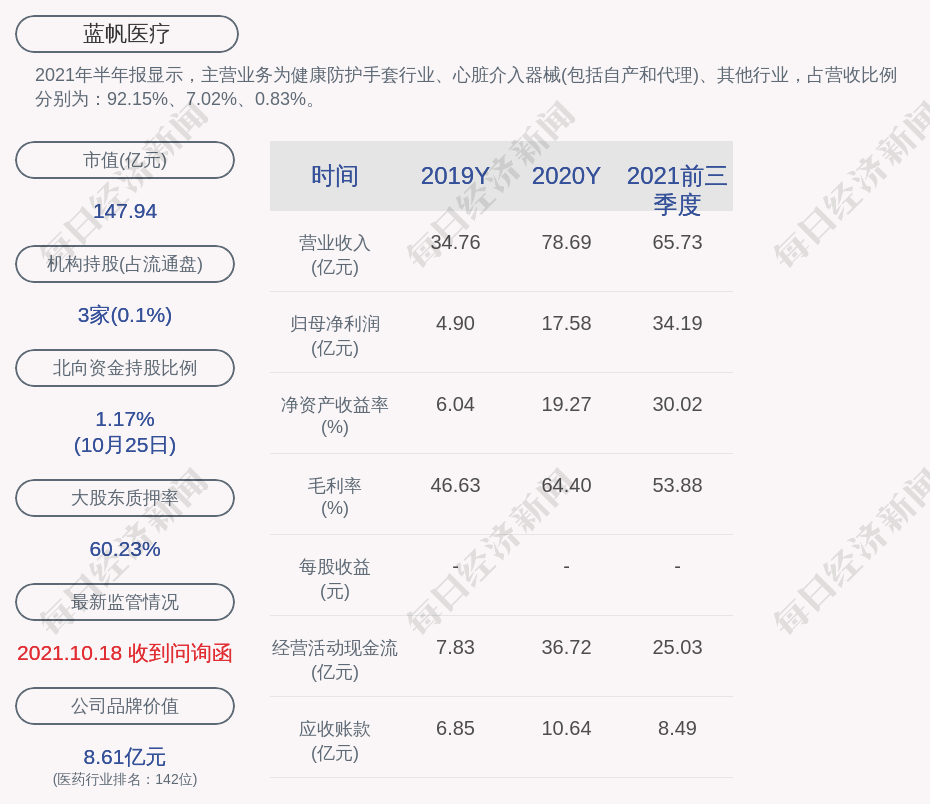Click the 60.23% pledge rate value
Viewport: 930px width, 804px height.
[x=125, y=549]
